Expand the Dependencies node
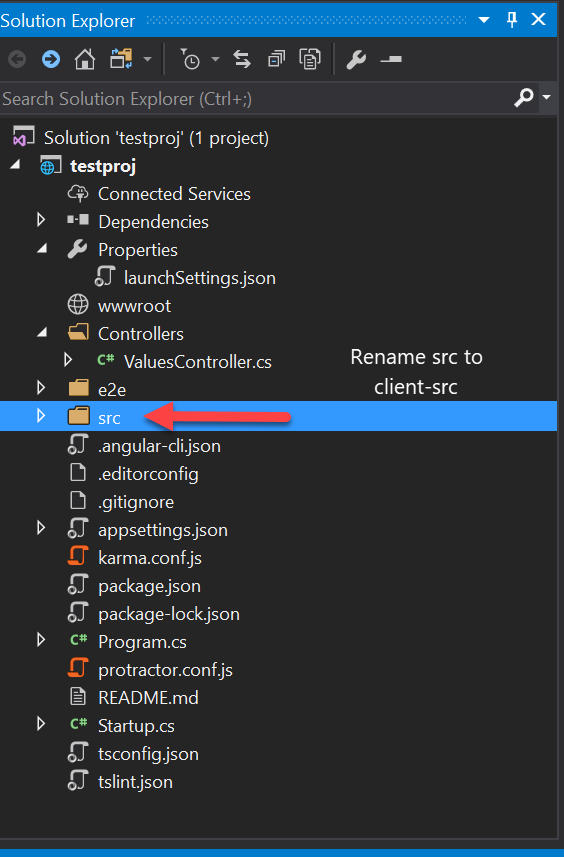Image resolution: width=564 pixels, height=857 pixels. [x=40, y=221]
